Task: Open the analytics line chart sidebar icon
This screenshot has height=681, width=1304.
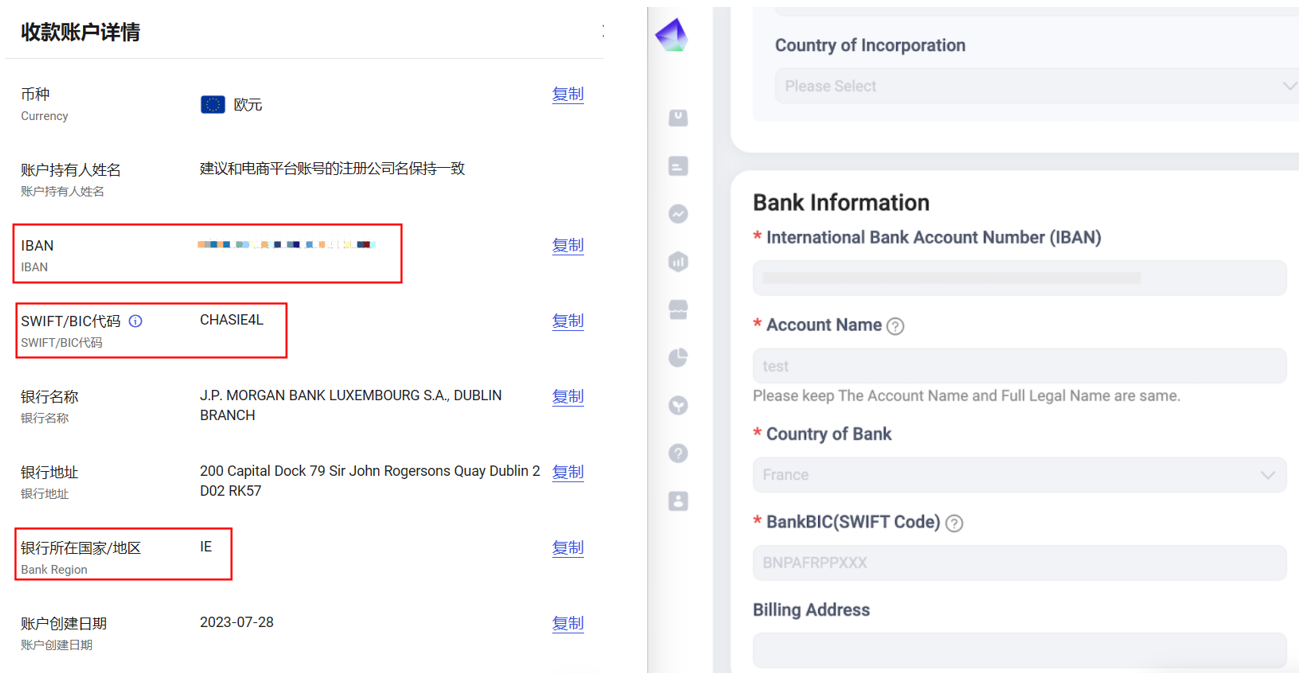Action: point(678,214)
